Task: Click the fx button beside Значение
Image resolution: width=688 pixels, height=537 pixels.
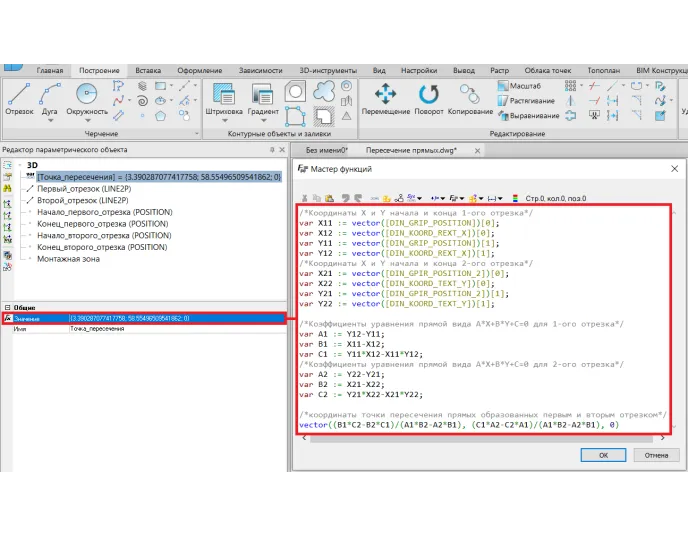Action: [7, 319]
